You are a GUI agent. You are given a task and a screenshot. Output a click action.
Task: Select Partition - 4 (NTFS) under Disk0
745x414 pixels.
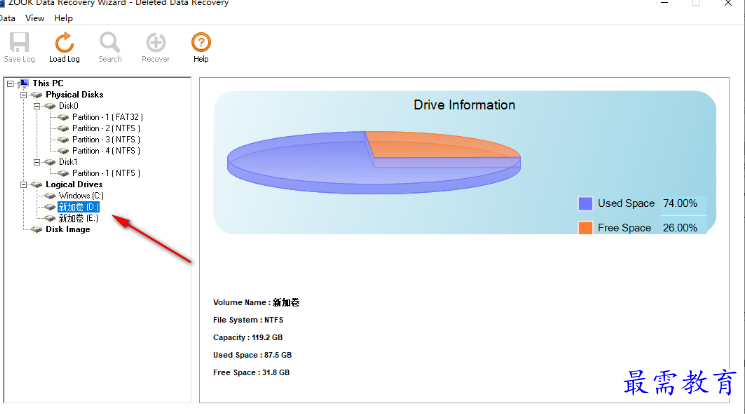click(106, 151)
